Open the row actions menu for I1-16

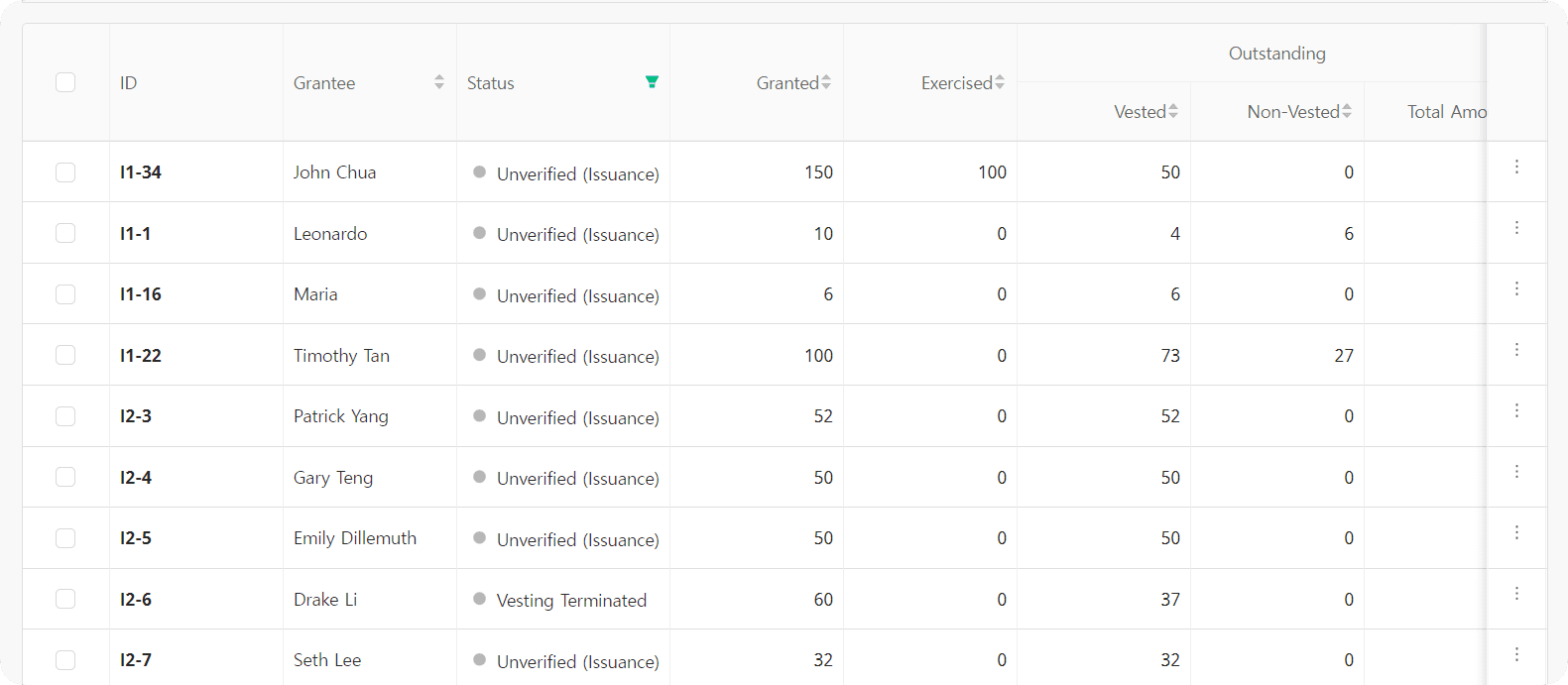(1516, 288)
